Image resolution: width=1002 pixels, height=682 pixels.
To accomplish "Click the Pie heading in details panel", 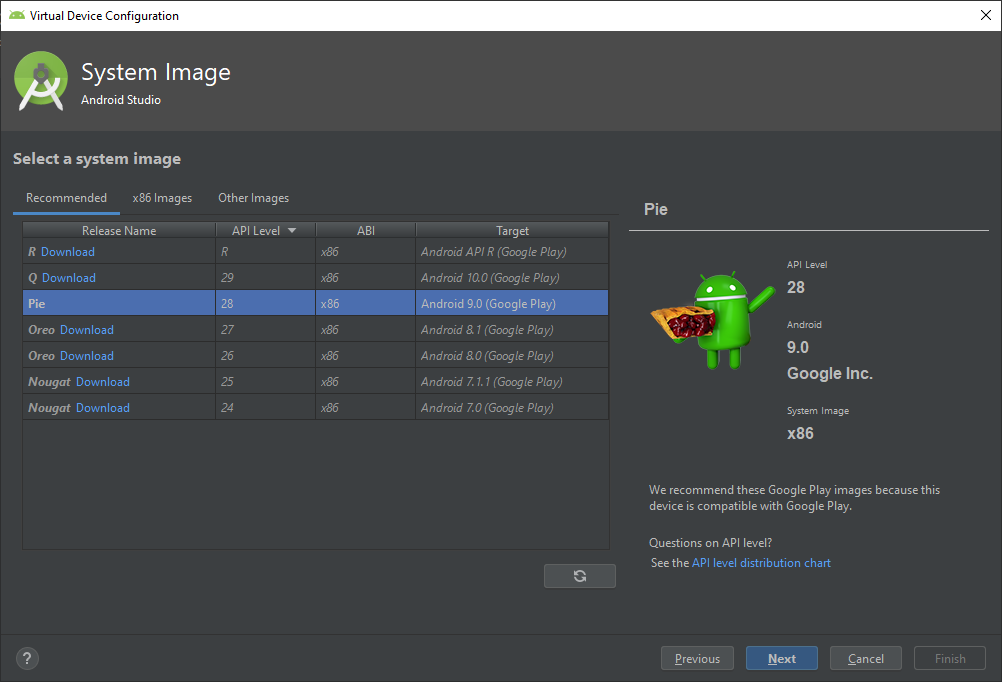I will [656, 210].
